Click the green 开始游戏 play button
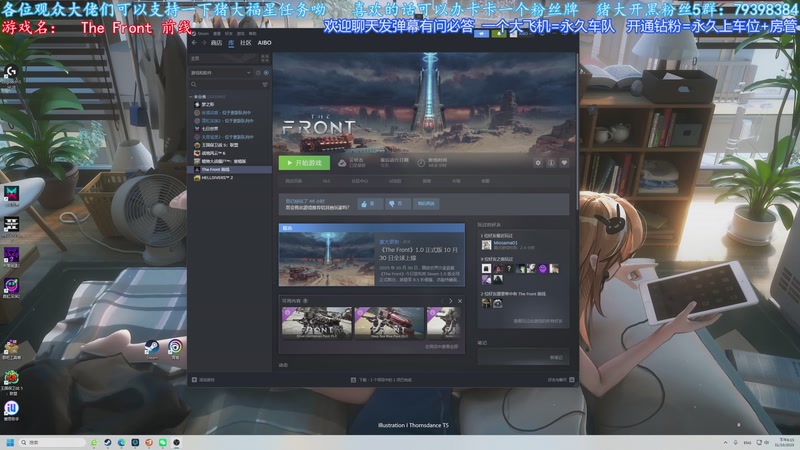 point(304,163)
